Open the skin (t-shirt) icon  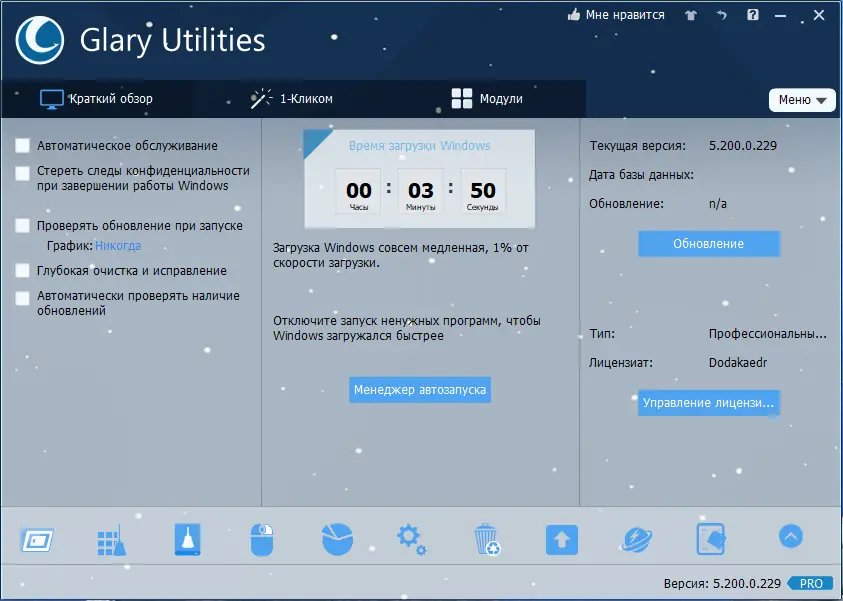tap(691, 15)
